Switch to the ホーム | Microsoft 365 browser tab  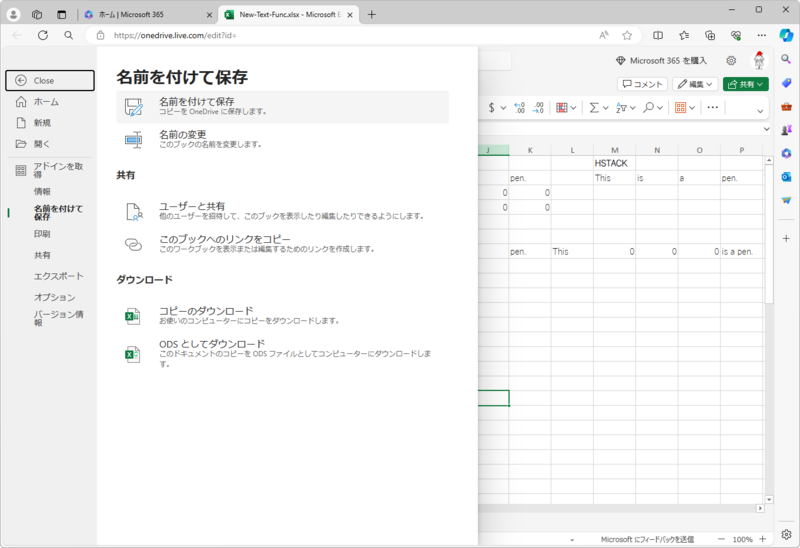[148, 15]
